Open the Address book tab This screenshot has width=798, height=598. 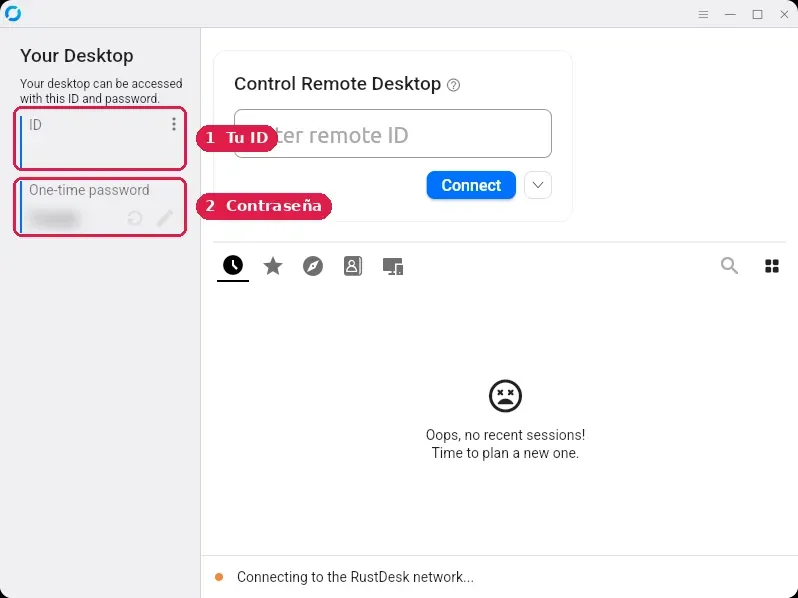[x=353, y=266]
